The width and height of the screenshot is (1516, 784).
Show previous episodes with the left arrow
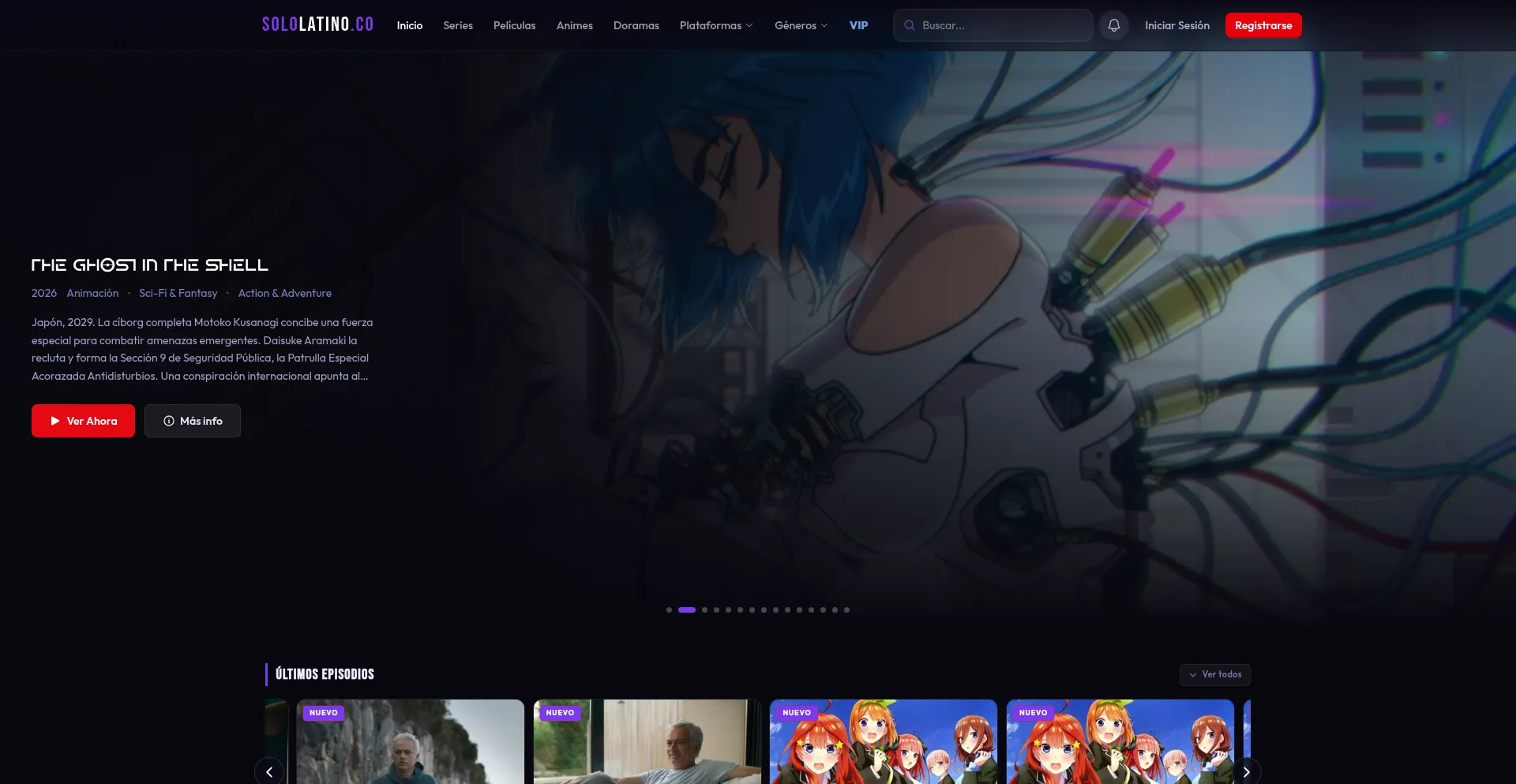pyautogui.click(x=269, y=771)
